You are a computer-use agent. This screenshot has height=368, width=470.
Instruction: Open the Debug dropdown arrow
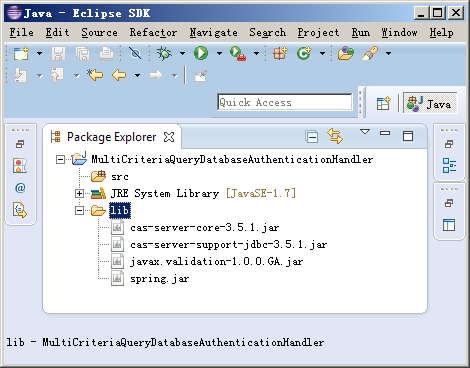tap(182, 53)
